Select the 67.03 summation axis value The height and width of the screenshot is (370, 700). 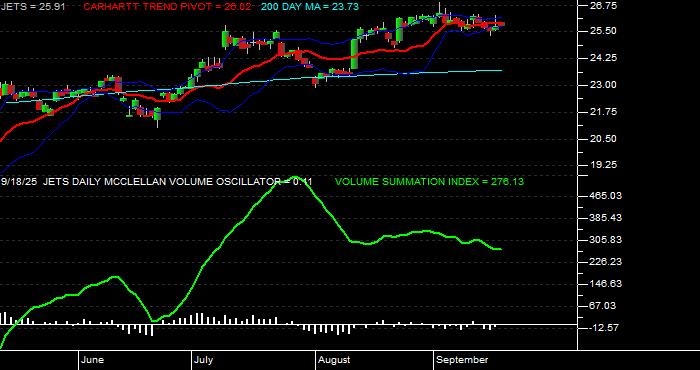click(x=603, y=306)
